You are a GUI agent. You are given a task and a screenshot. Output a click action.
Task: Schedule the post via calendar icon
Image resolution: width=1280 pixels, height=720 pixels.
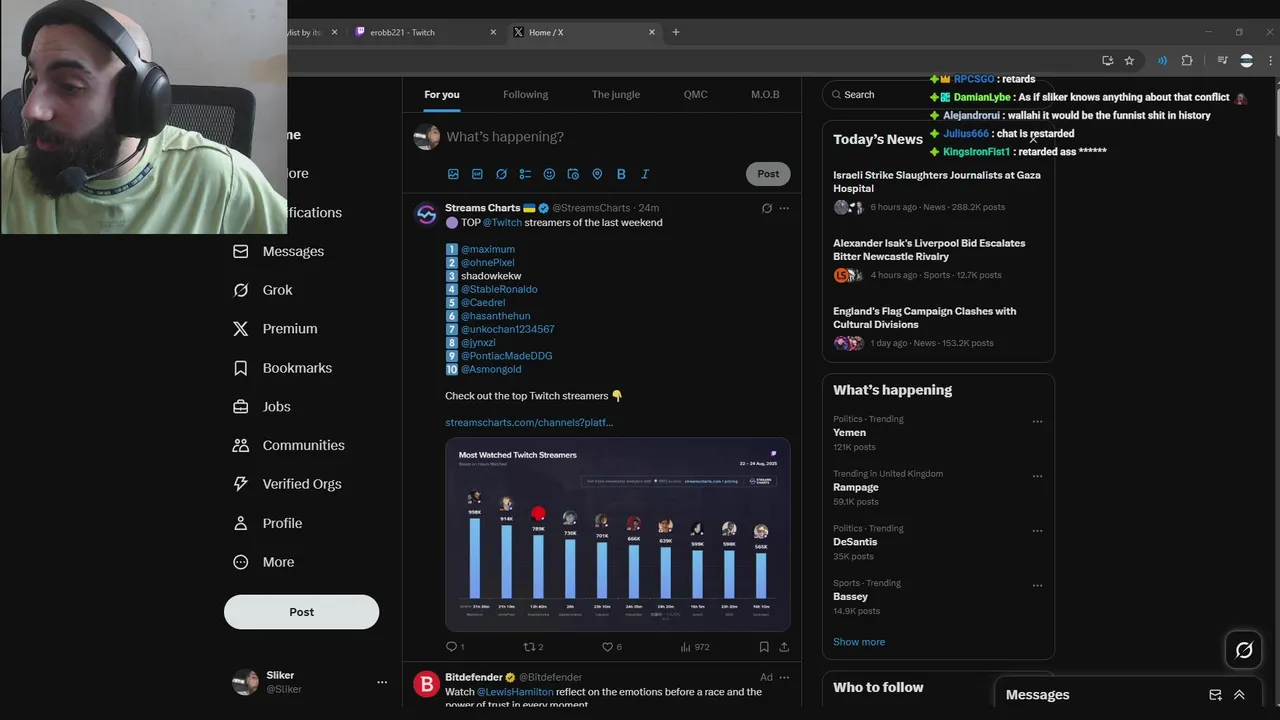pos(573,174)
